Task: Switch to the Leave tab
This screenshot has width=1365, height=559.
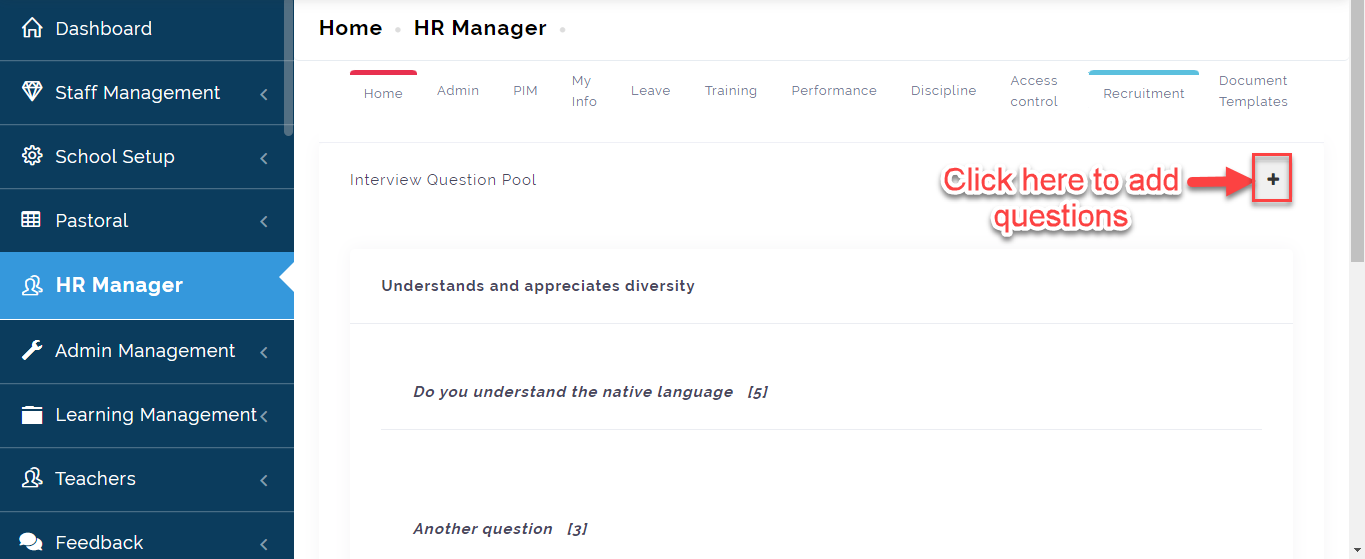Action: coord(650,90)
